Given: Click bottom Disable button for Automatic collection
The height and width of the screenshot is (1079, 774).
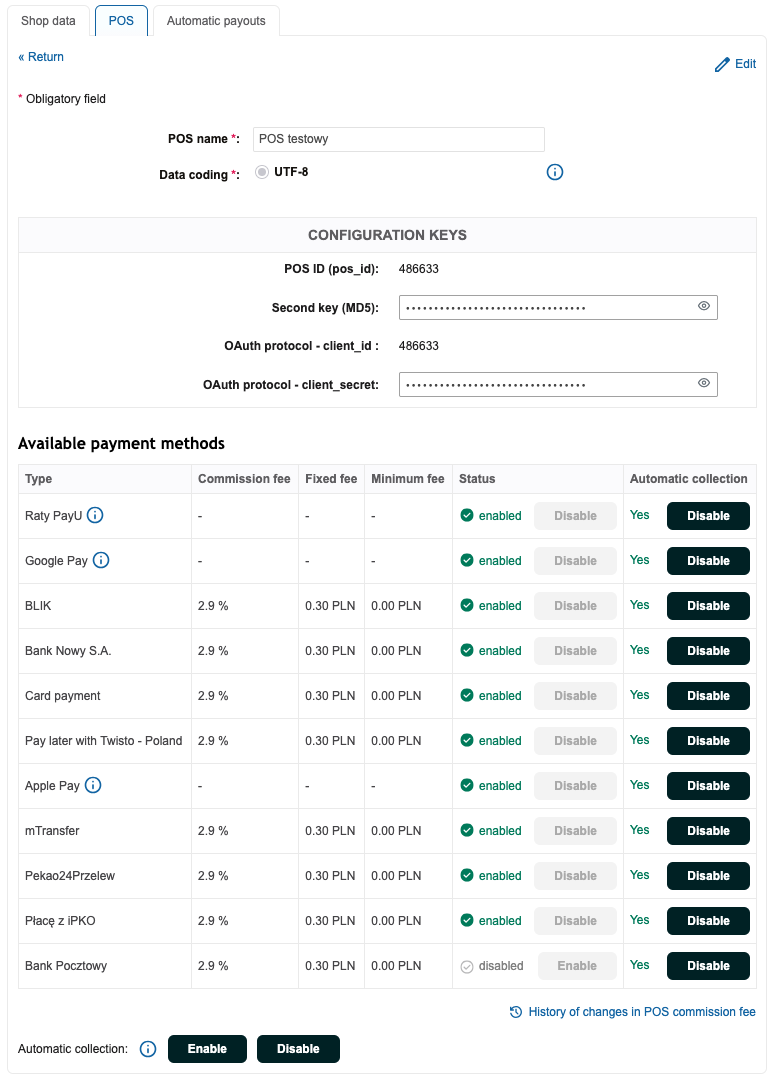Looking at the screenshot, I should (298, 1049).
